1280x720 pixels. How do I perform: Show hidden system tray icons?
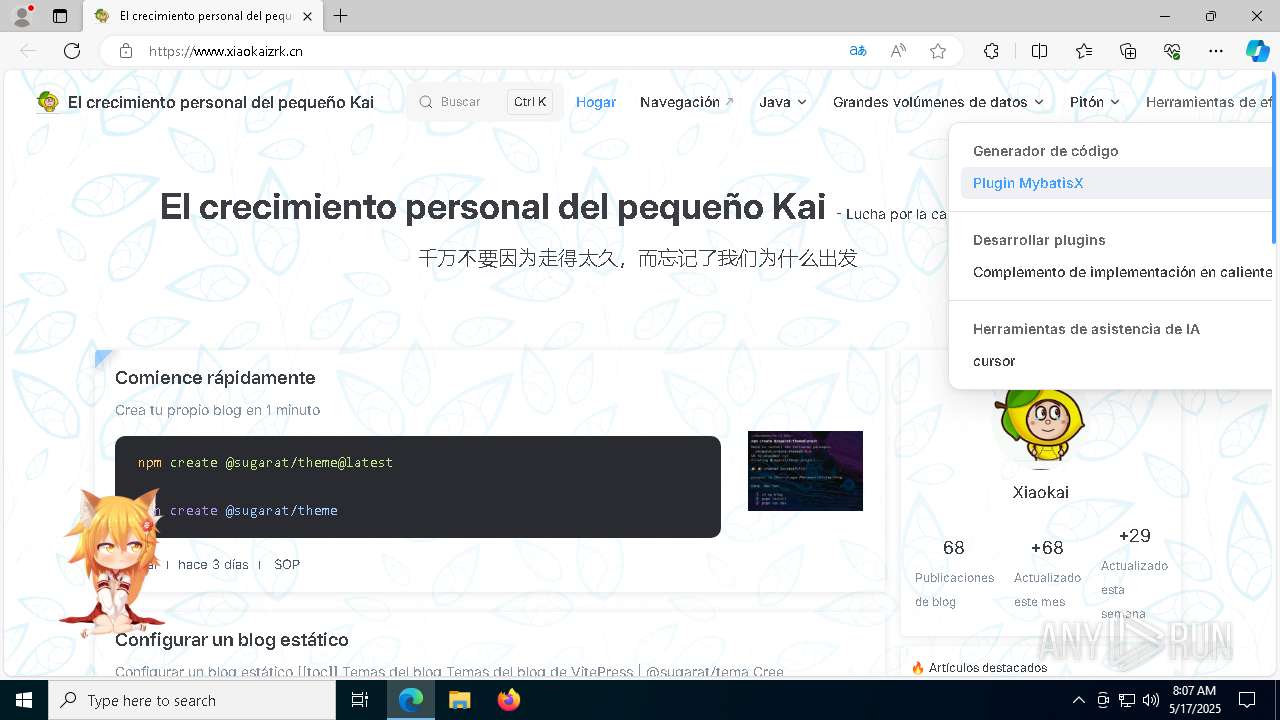pyautogui.click(x=1078, y=700)
